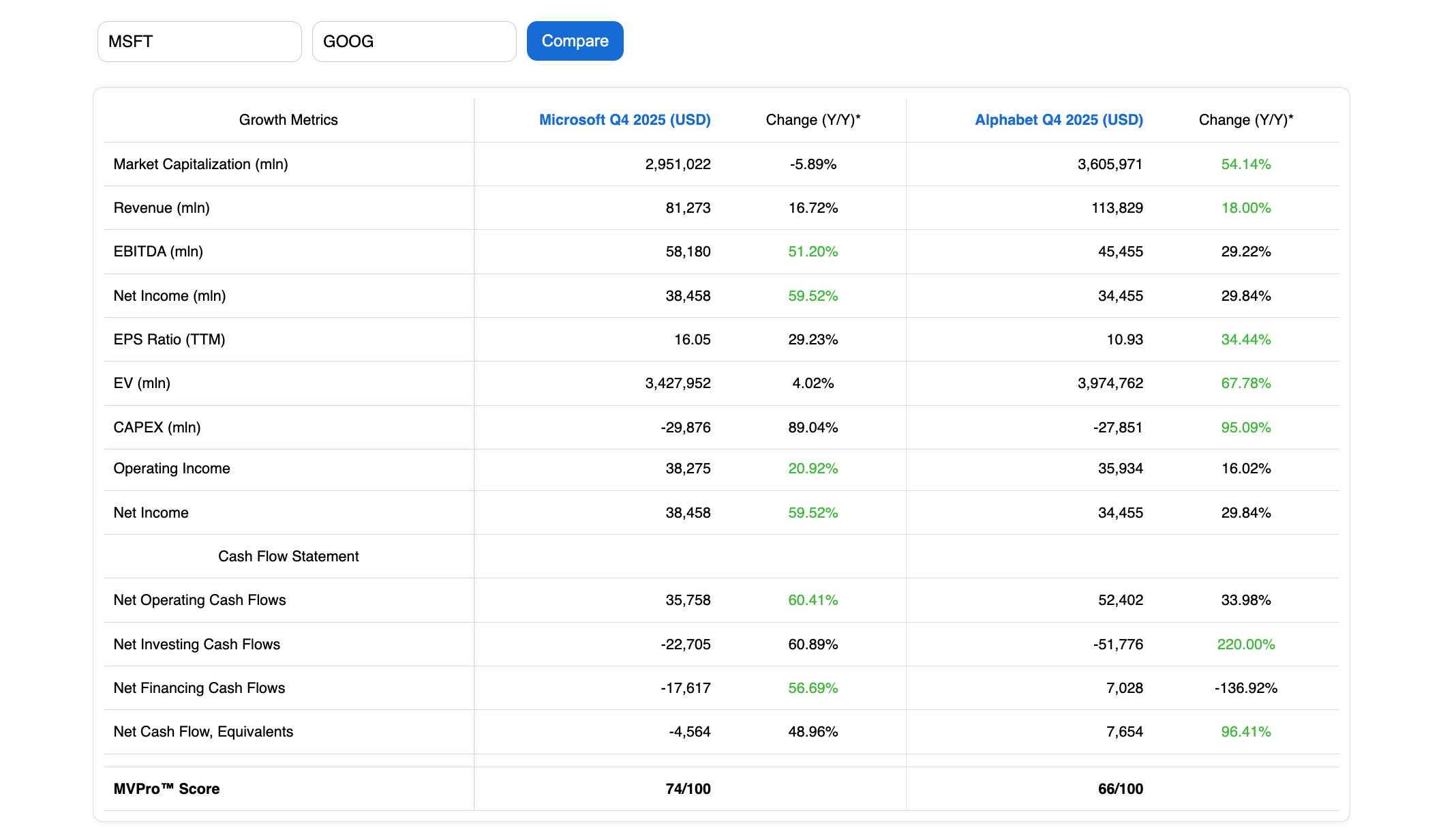
Task: Click Microsoft EV value 3,427,952
Action: pyautogui.click(x=678, y=383)
